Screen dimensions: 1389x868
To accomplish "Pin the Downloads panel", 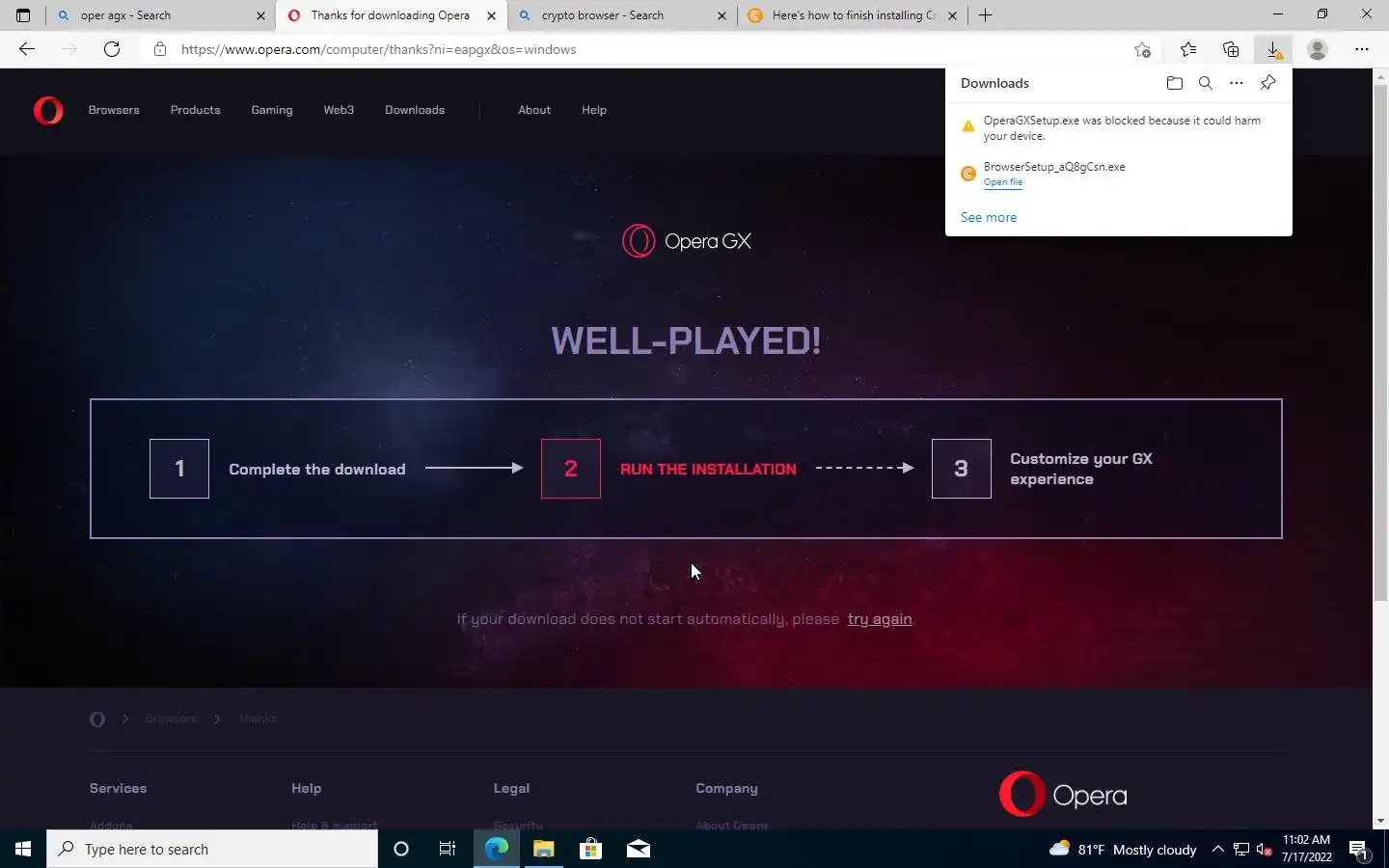I will [1268, 83].
